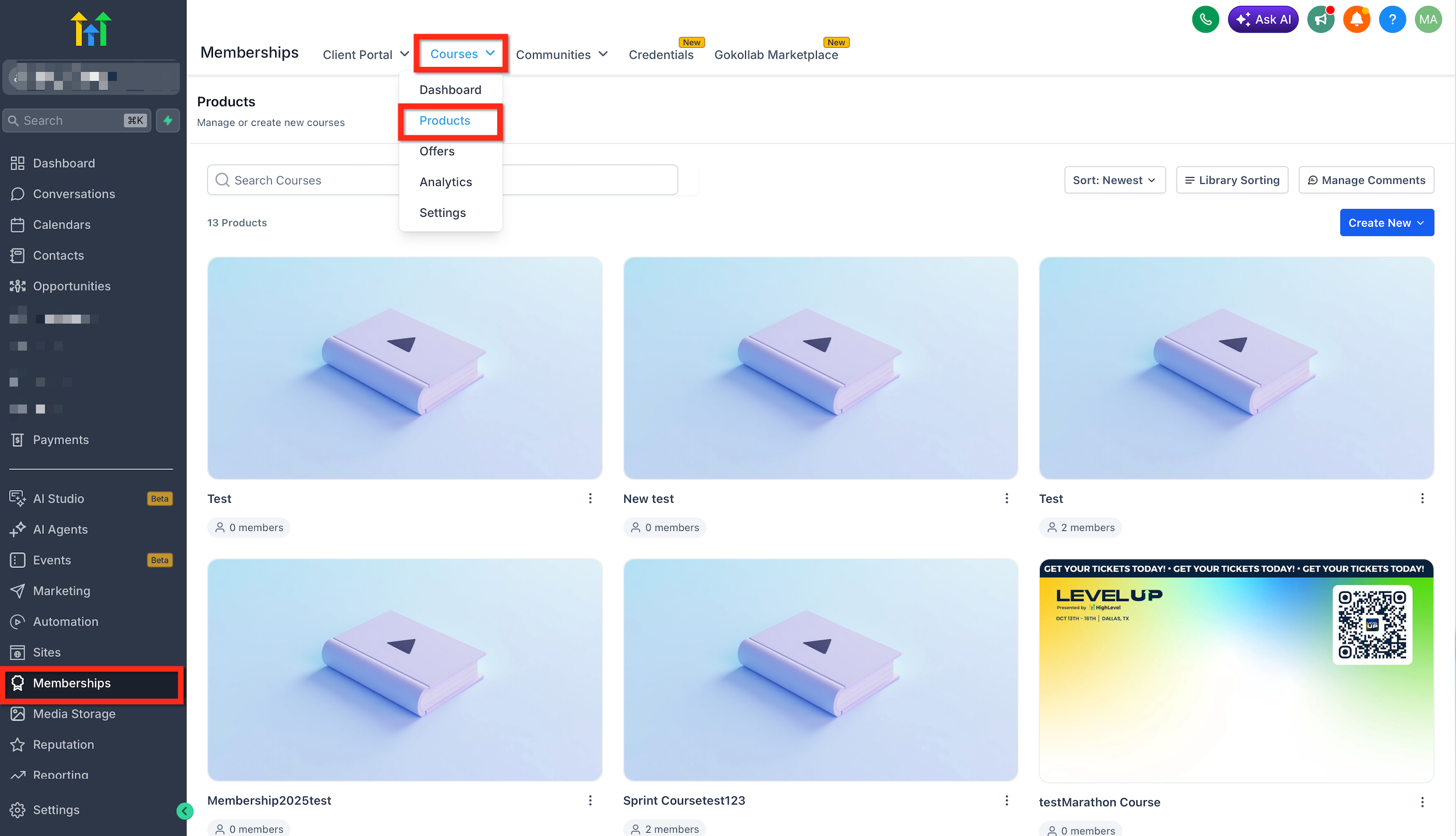Click the Library Sorting button
The height and width of the screenshot is (836, 1456).
click(1232, 180)
